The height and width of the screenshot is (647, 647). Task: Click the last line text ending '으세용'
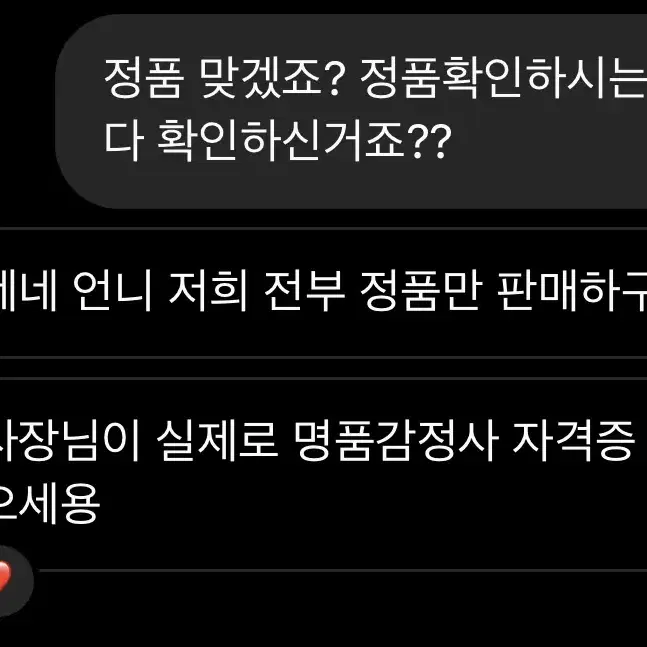click(50, 503)
